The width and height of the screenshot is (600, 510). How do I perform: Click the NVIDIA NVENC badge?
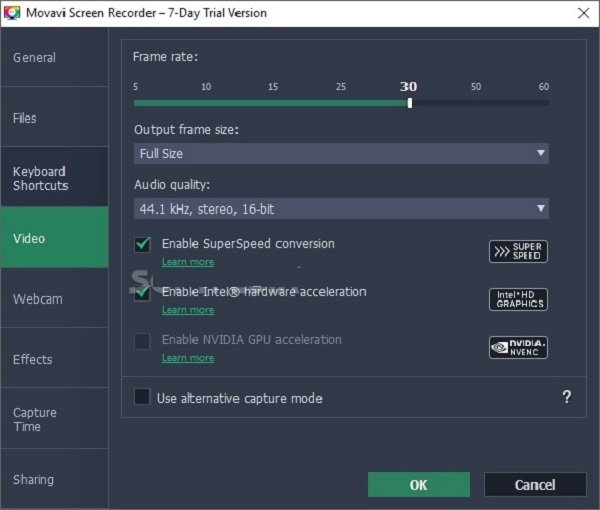point(518,347)
